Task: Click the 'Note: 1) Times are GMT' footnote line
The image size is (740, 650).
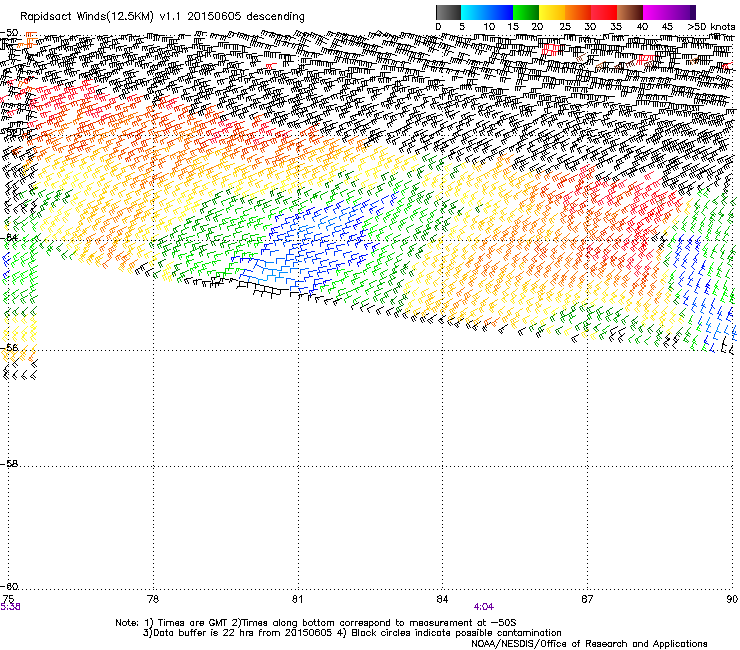Action: point(316,623)
